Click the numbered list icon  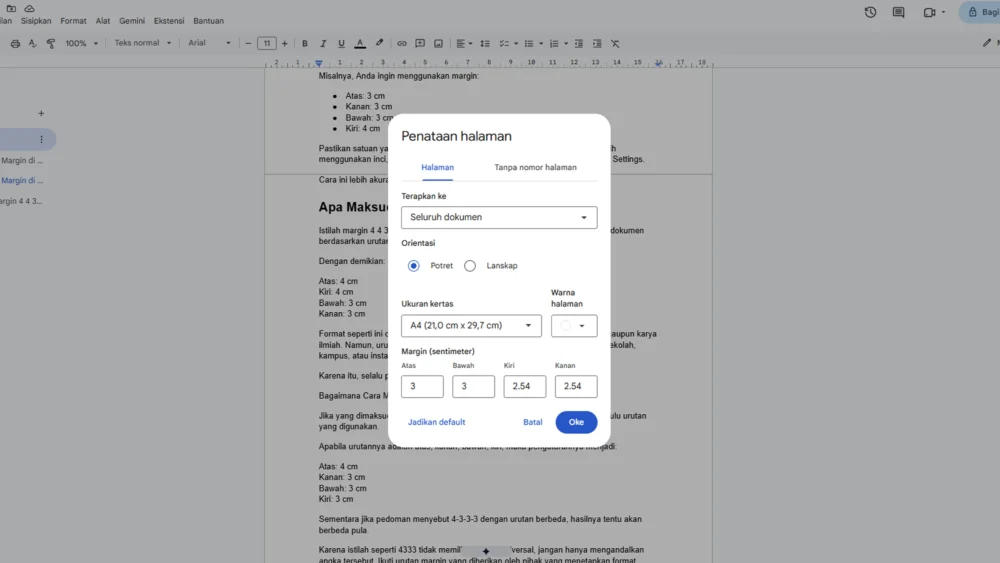point(554,43)
